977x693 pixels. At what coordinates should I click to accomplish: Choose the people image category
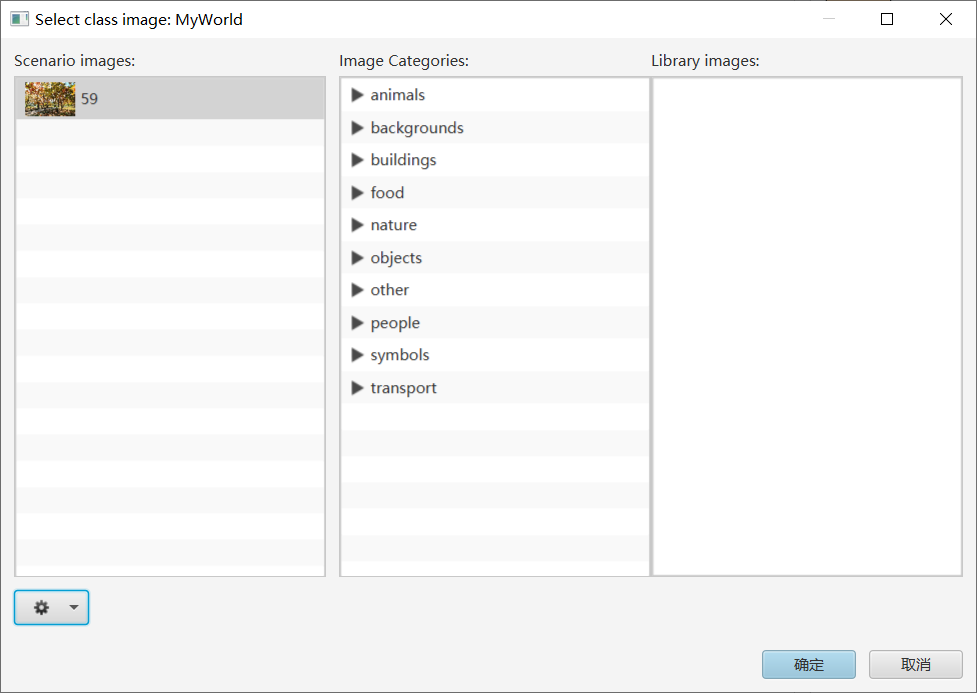[395, 323]
